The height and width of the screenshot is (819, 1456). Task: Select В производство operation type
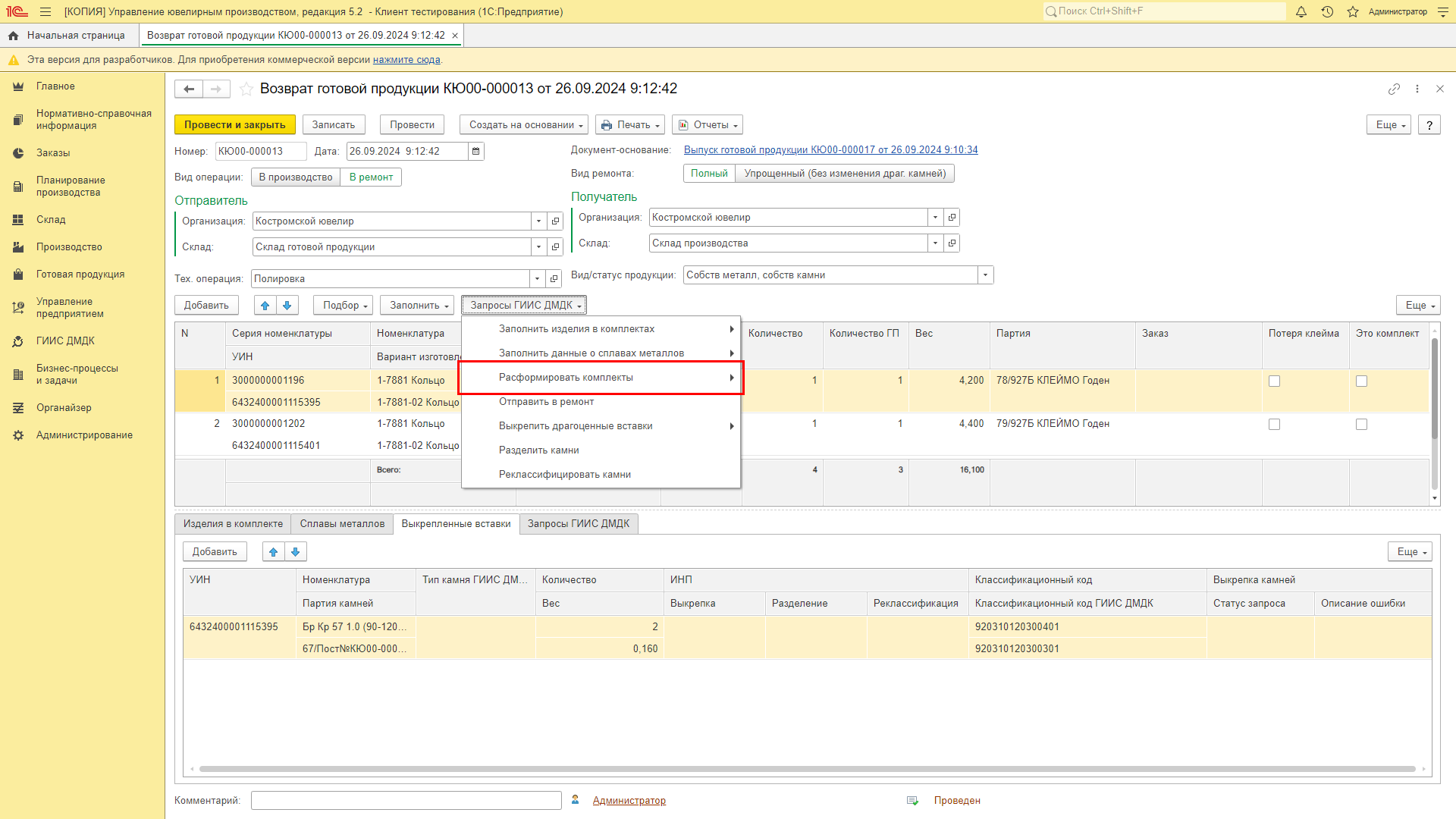point(296,177)
